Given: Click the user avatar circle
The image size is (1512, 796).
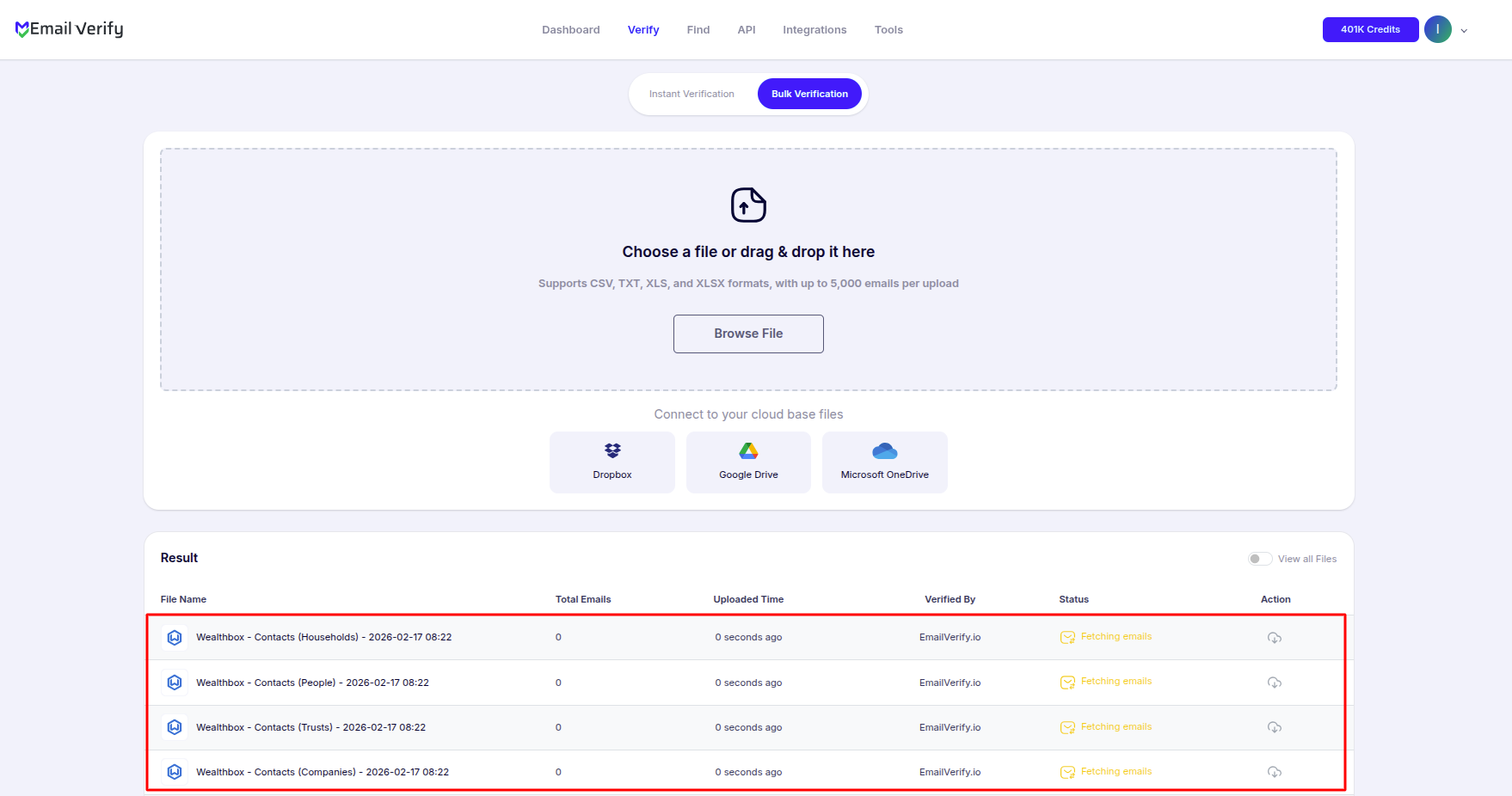Looking at the screenshot, I should tap(1438, 29).
